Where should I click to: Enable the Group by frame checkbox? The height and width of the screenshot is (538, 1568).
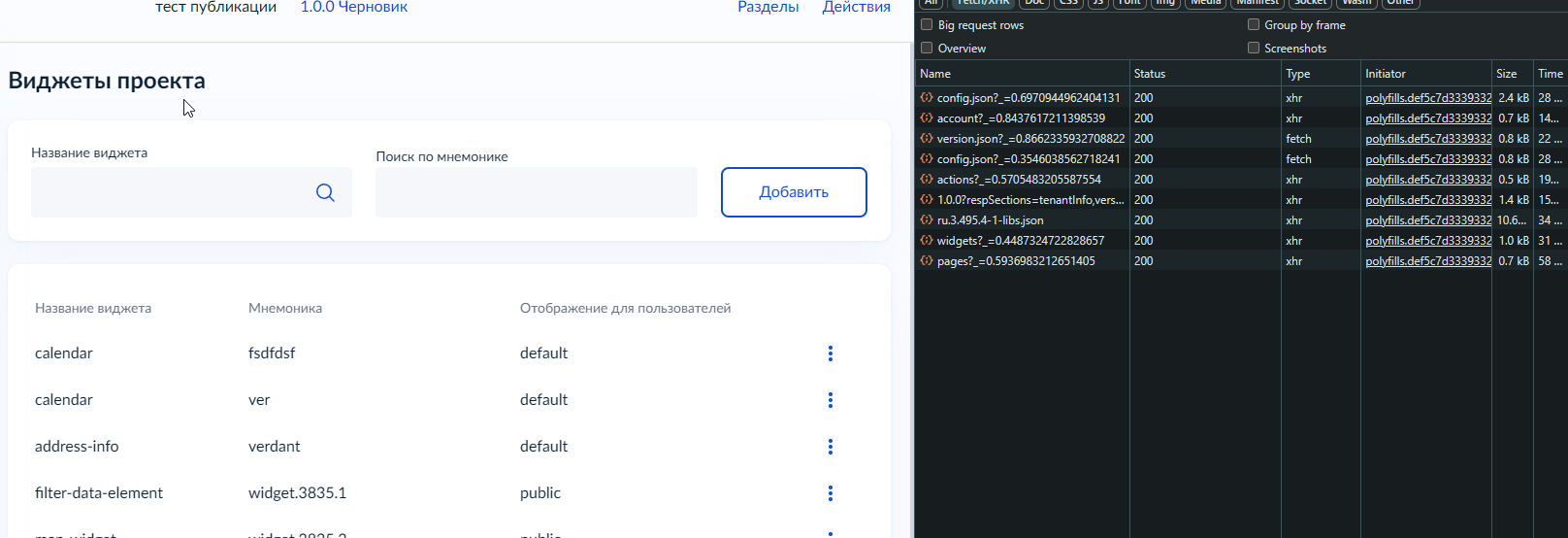1254,24
